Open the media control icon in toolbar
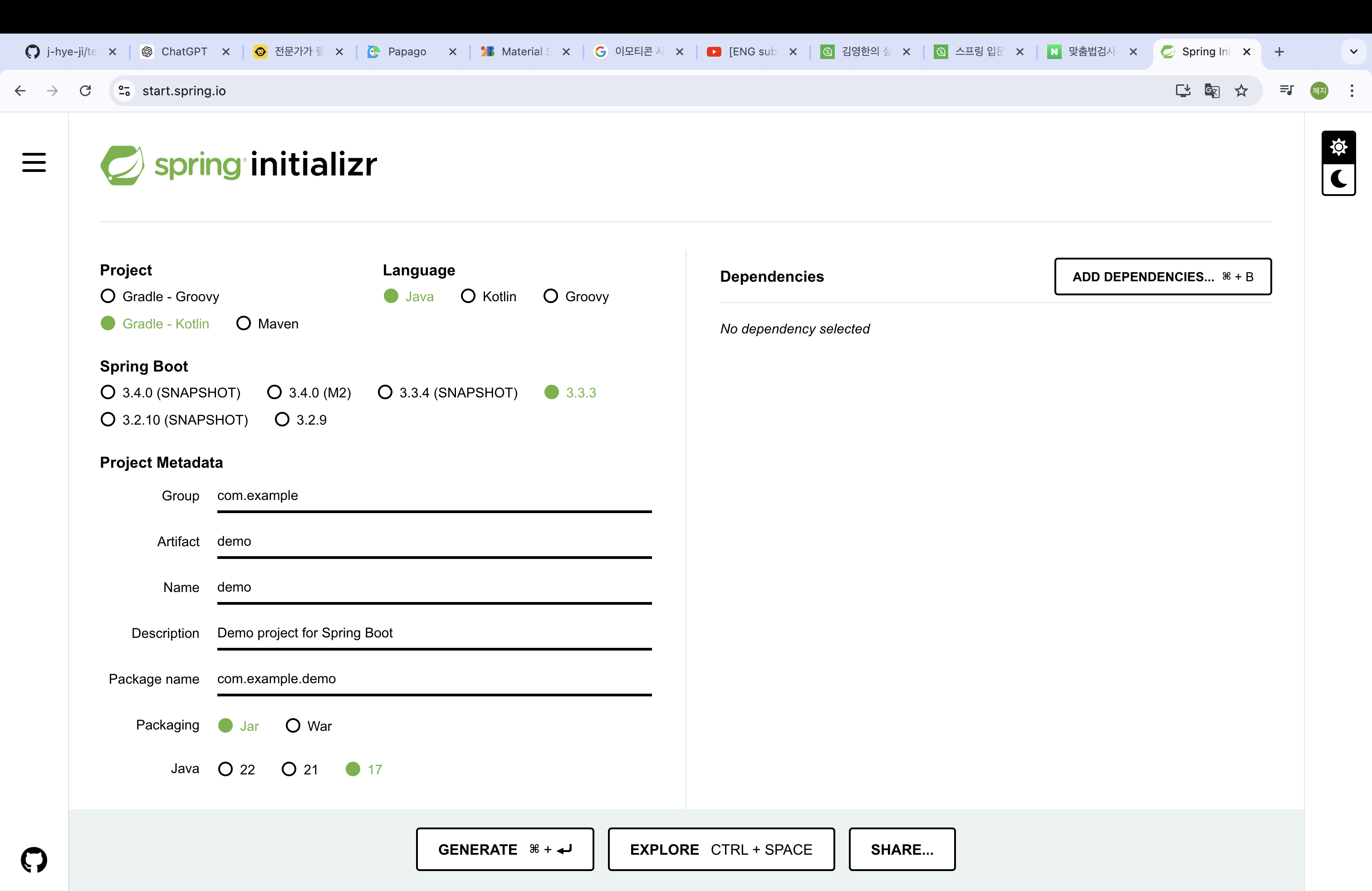This screenshot has height=891, width=1372. tap(1287, 90)
